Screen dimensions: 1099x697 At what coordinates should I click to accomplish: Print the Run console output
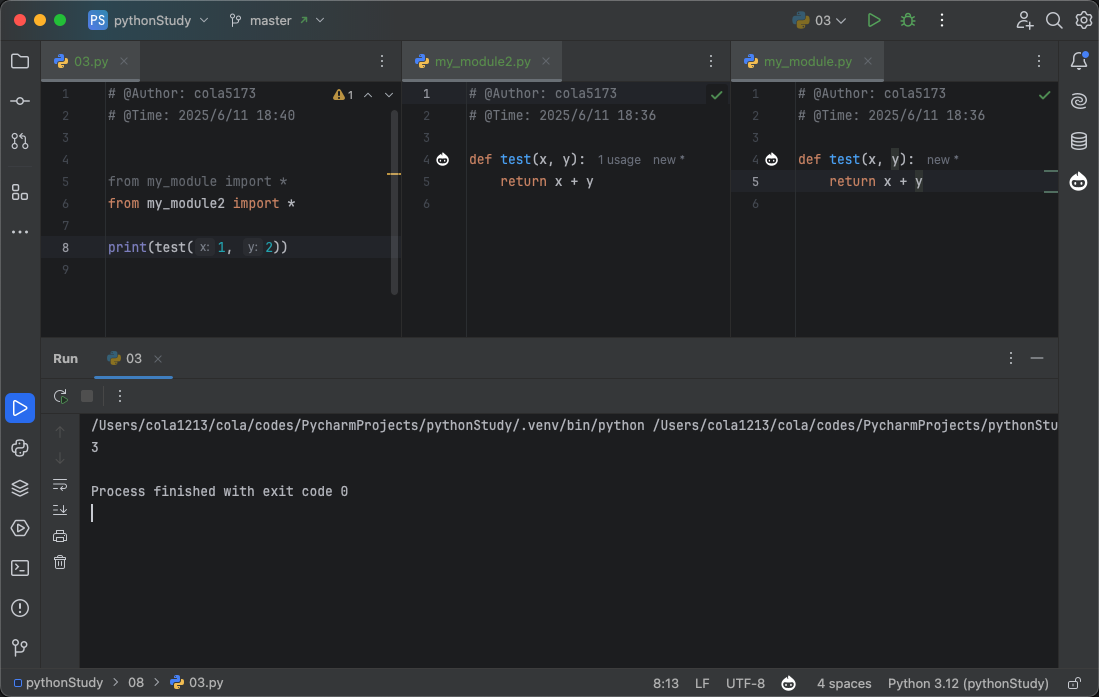point(60,536)
